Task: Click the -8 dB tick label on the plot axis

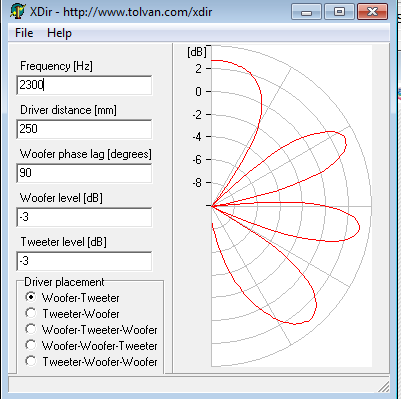Action: coord(197,182)
